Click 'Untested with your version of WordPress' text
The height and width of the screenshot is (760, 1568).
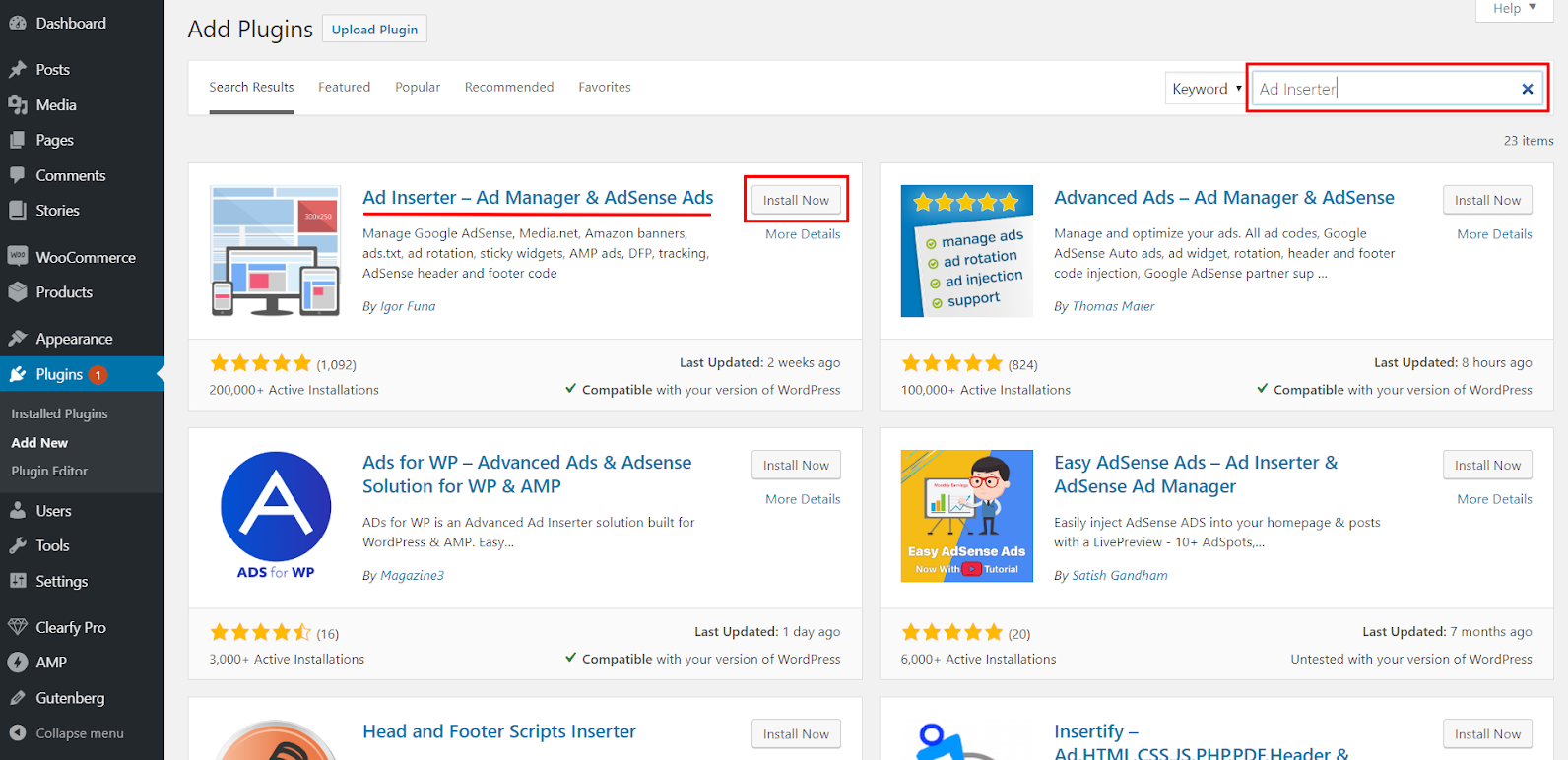coord(1411,659)
